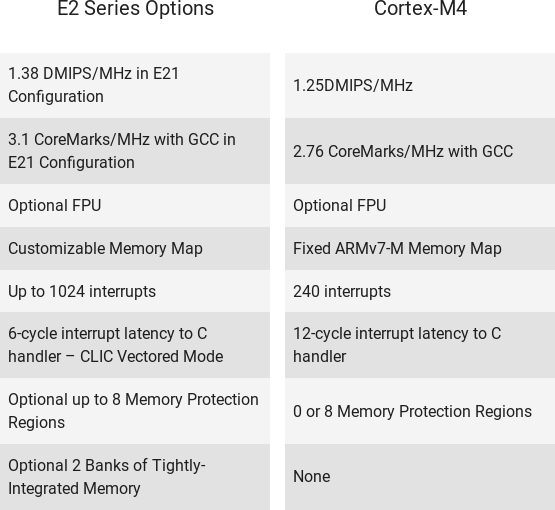555x510 pixels.
Task: Select the 0 or 8 Memory Protection Regions cell
Action: point(420,411)
